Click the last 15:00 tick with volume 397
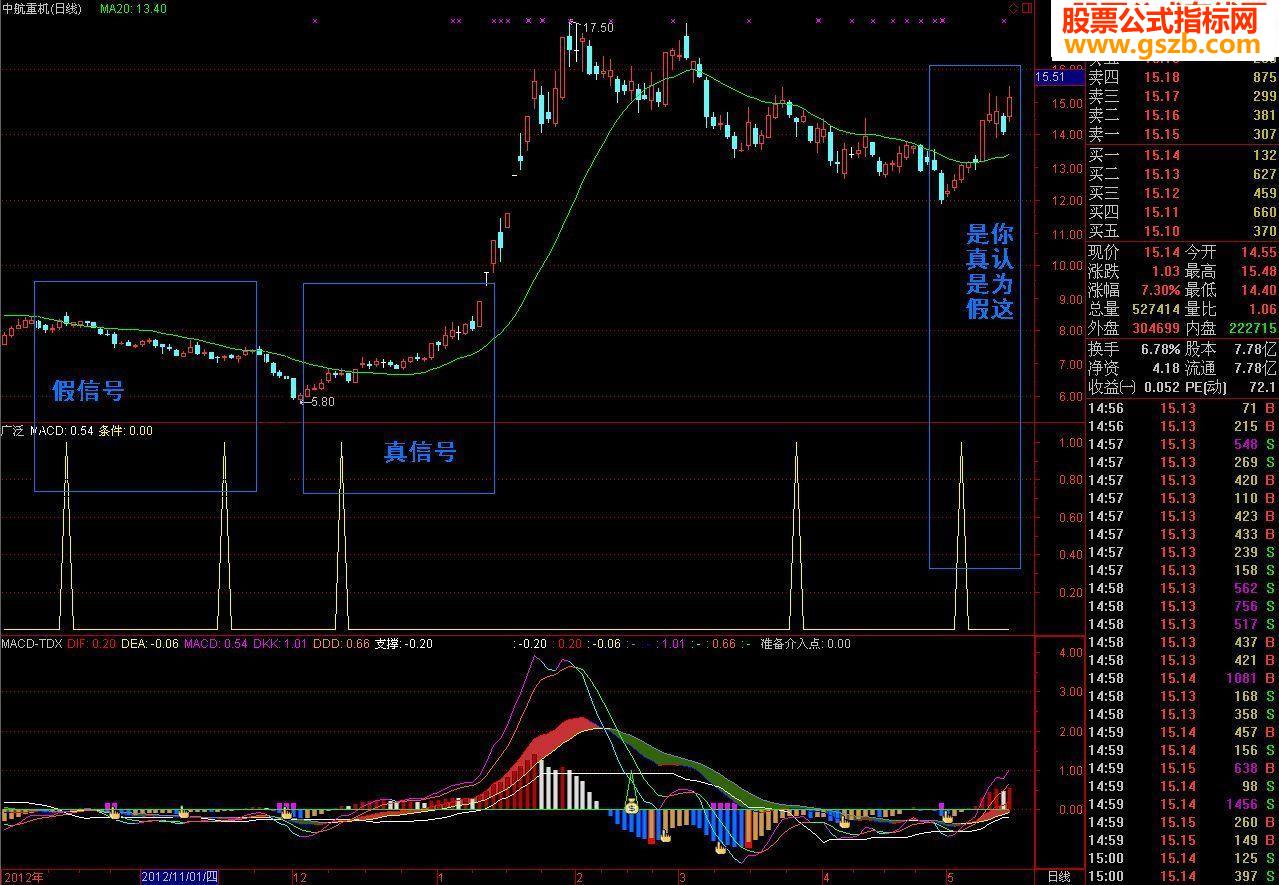The width and height of the screenshot is (1279, 885). pos(1183,876)
